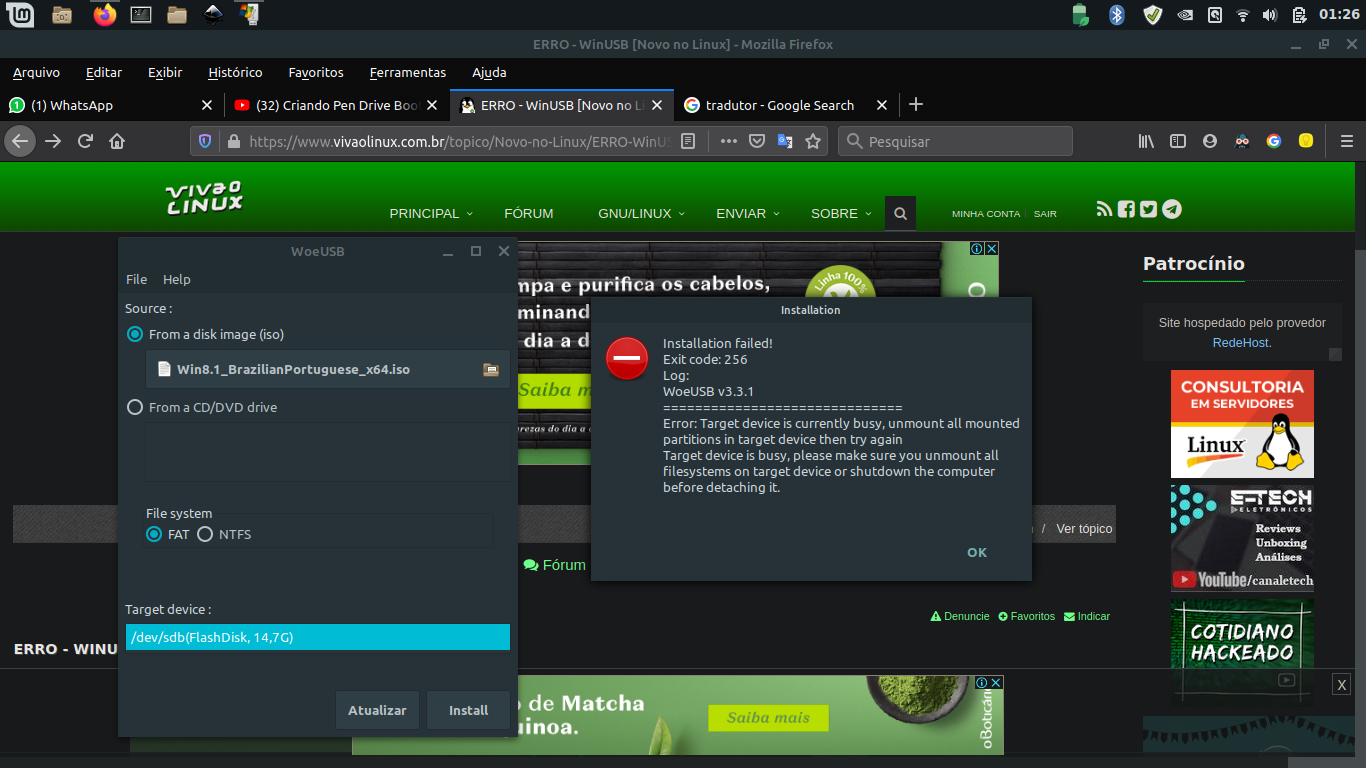This screenshot has height=768, width=1366.
Task: Launch Inkscape from the panel
Action: [213, 15]
